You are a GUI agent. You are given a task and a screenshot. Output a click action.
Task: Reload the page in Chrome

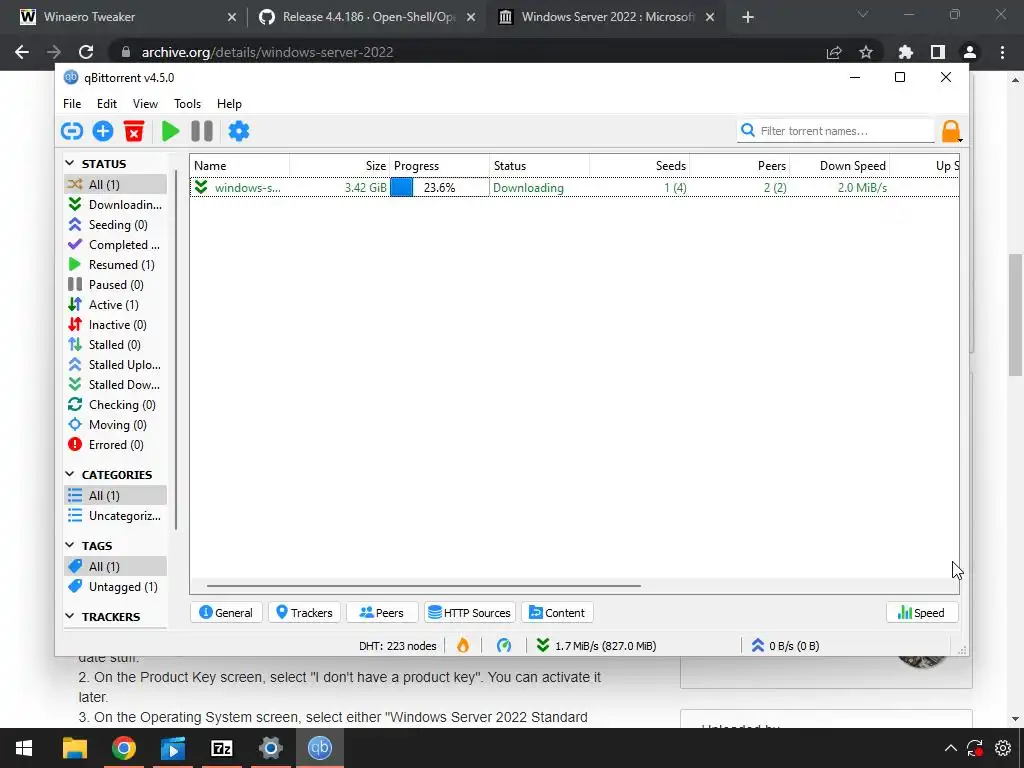[x=86, y=52]
